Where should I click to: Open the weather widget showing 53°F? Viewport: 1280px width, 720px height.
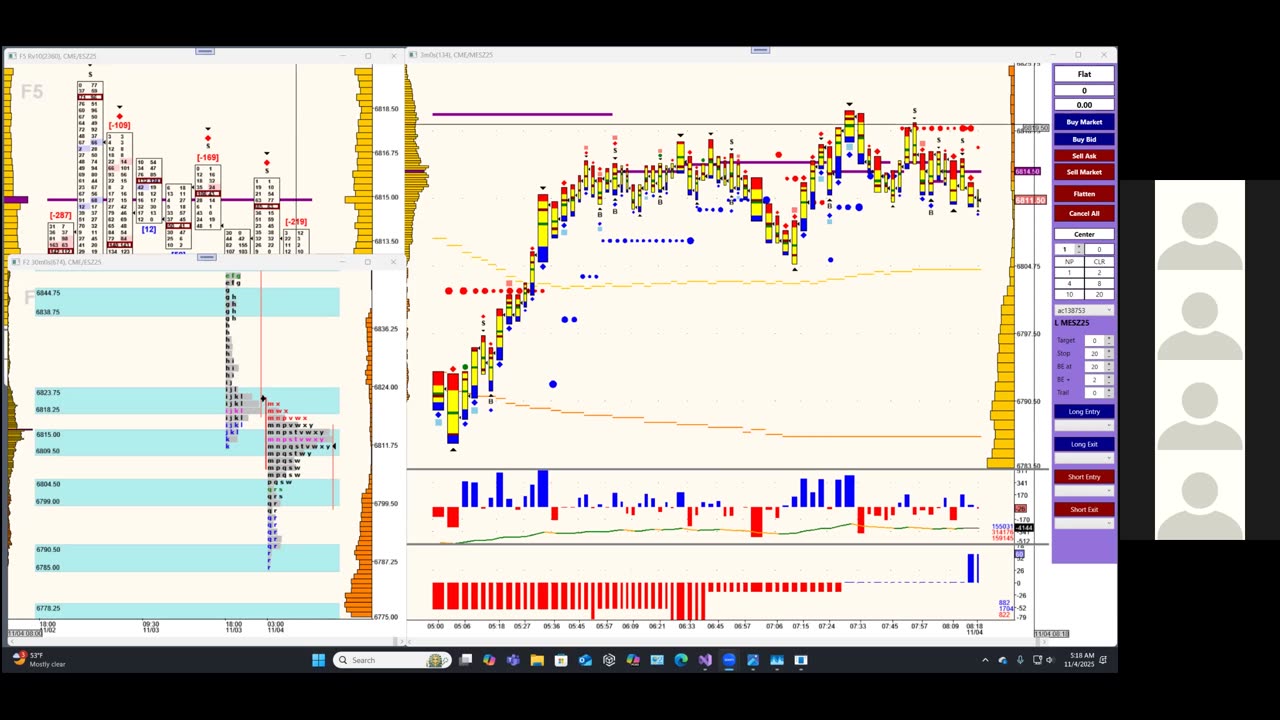click(x=40, y=660)
